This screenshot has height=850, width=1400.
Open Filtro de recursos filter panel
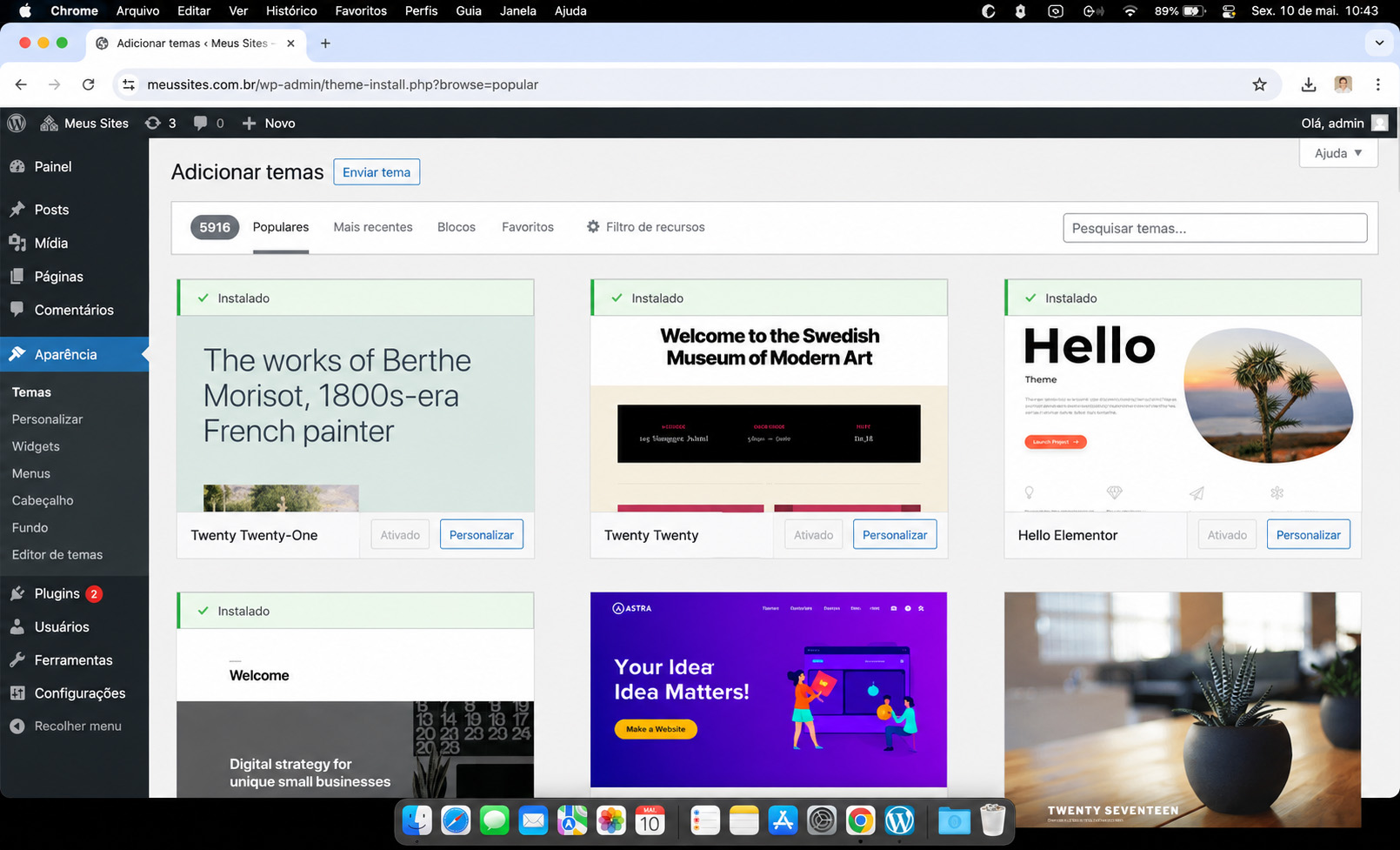645,227
